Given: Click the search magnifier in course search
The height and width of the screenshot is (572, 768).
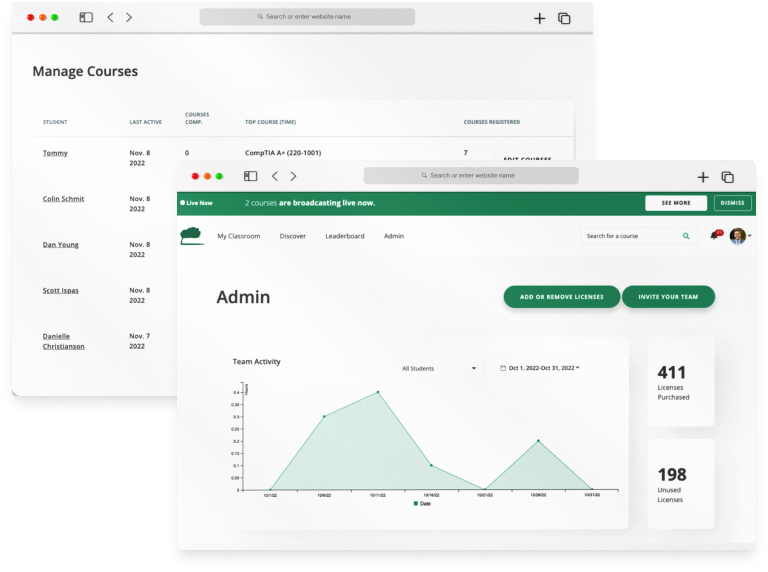Looking at the screenshot, I should tap(686, 236).
